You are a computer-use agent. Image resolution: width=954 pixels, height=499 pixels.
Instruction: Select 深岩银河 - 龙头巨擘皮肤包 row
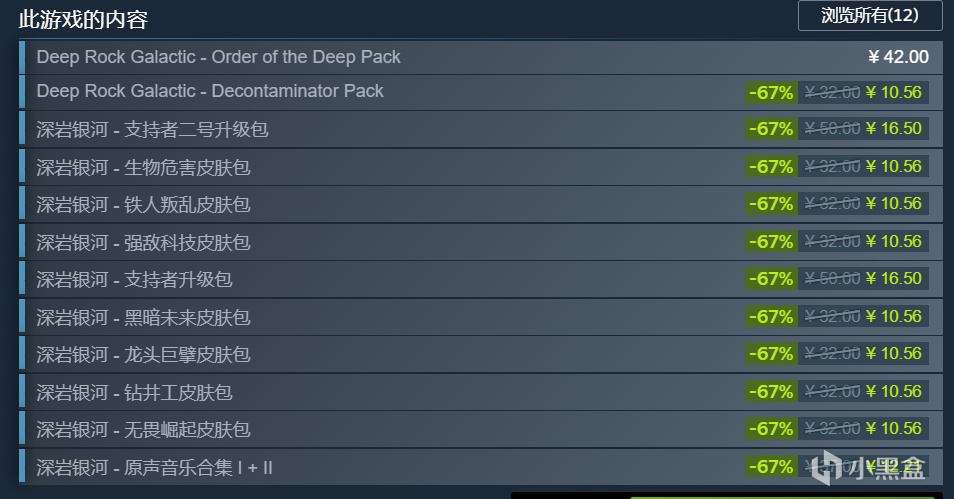pyautogui.click(x=481, y=354)
